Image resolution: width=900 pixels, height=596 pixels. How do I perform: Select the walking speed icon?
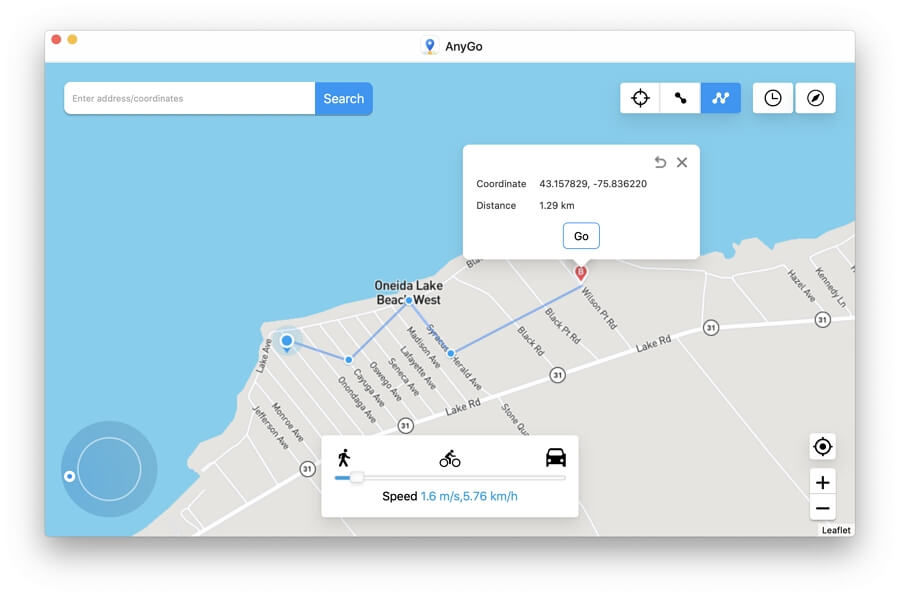343,457
